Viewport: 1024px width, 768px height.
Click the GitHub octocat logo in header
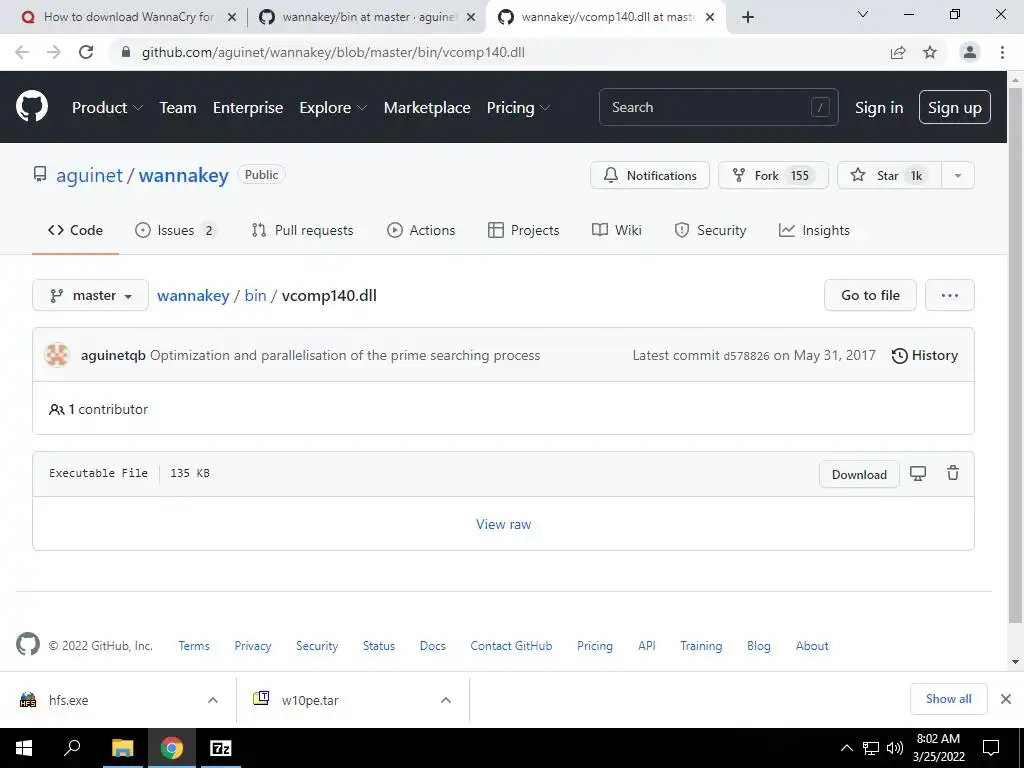click(x=31, y=107)
